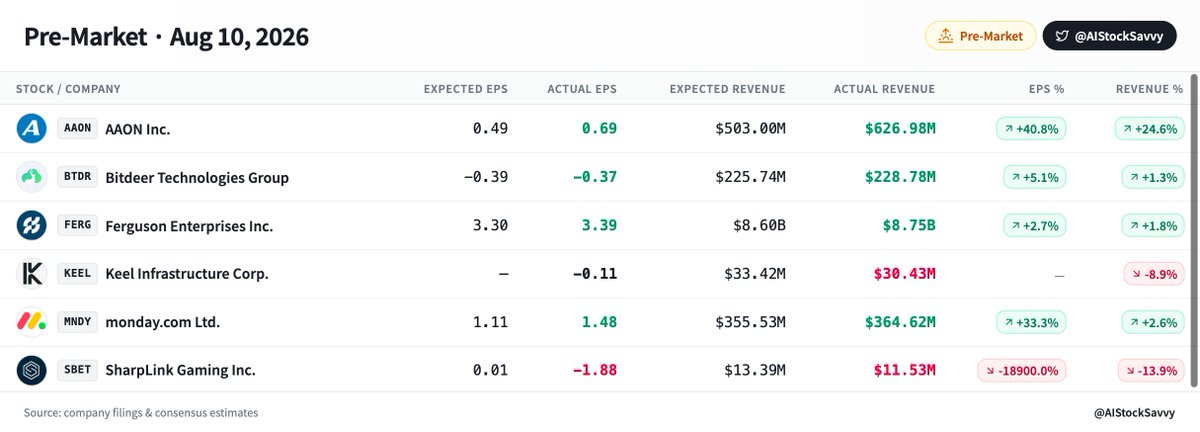Select the MNDY ticker badge

coord(77,322)
